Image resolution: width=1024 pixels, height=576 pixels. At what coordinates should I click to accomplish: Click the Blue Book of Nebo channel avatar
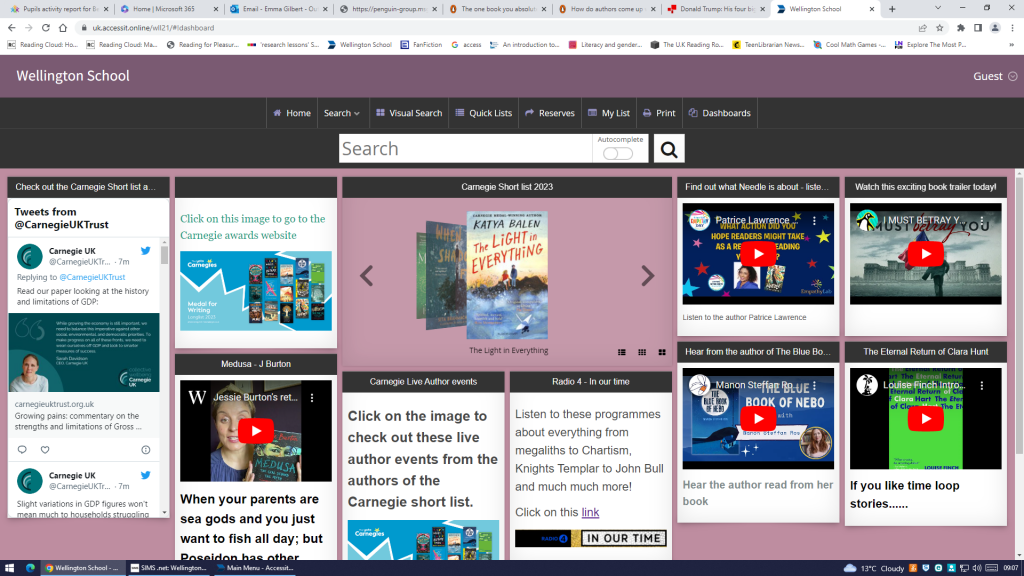click(x=699, y=385)
